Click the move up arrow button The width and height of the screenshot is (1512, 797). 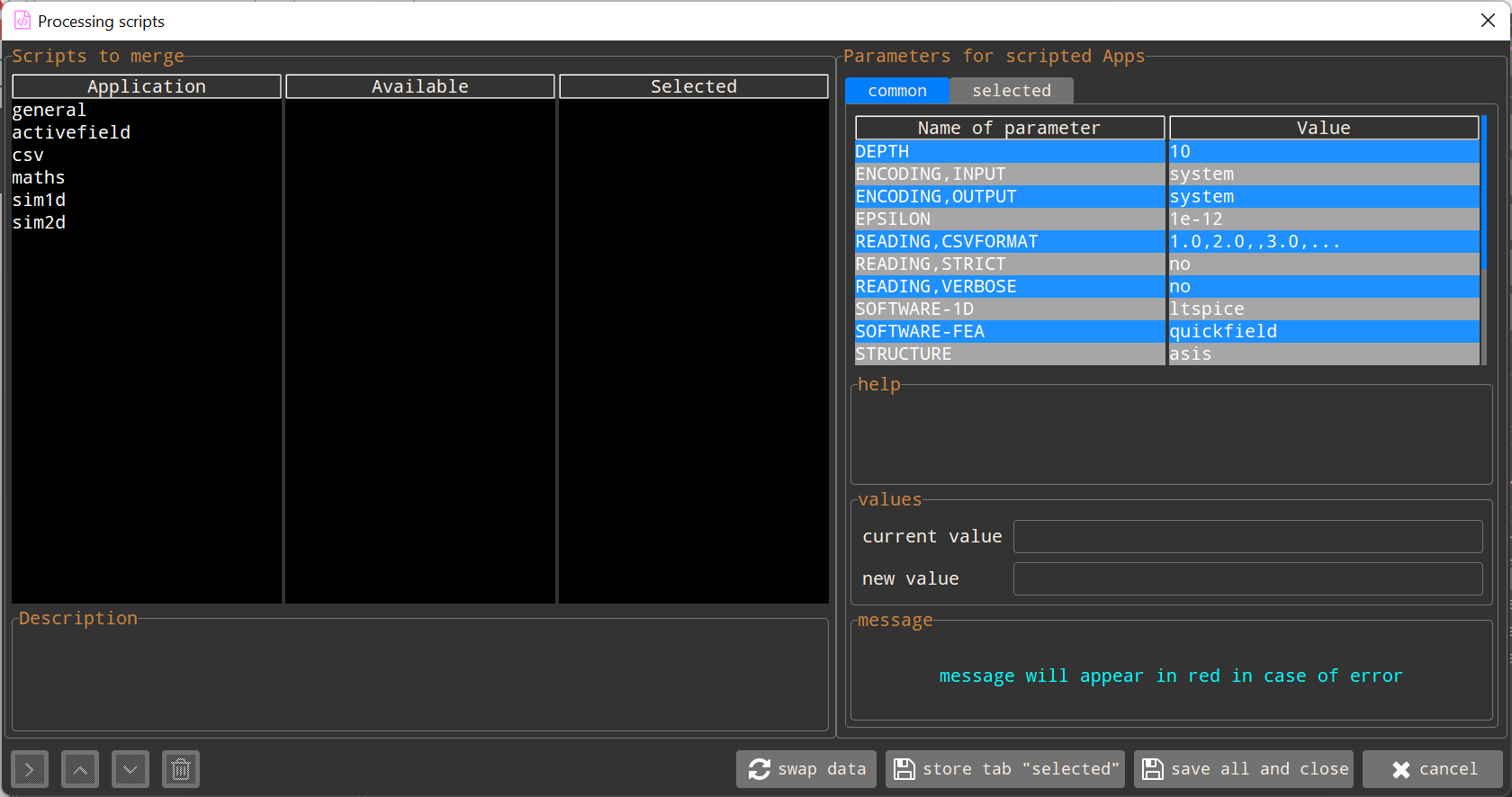(x=80, y=769)
